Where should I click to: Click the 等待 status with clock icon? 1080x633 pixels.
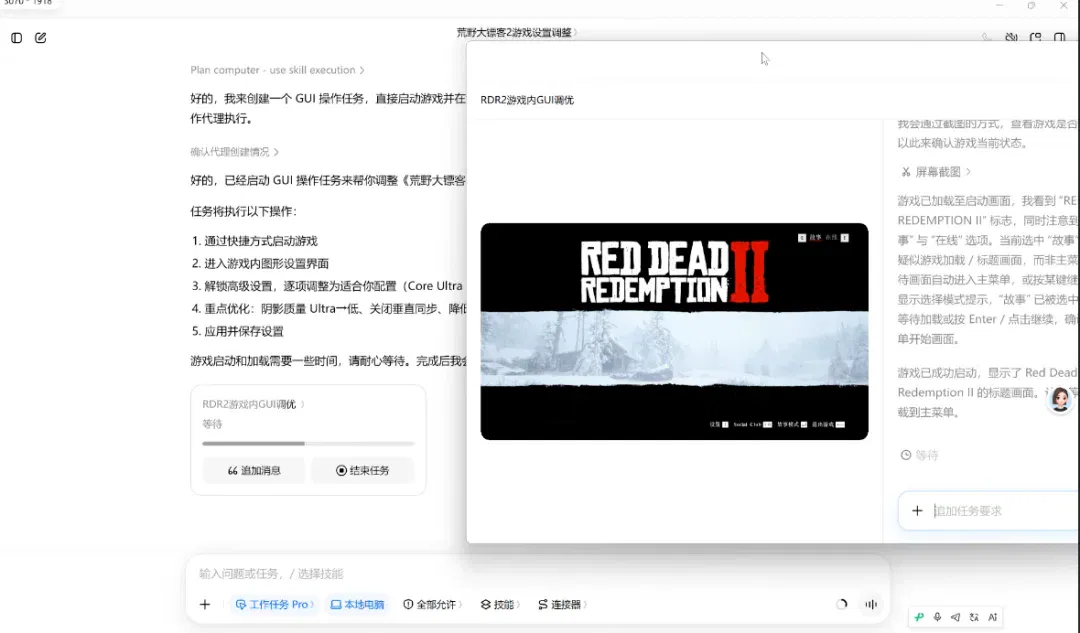pyautogui.click(x=920, y=455)
